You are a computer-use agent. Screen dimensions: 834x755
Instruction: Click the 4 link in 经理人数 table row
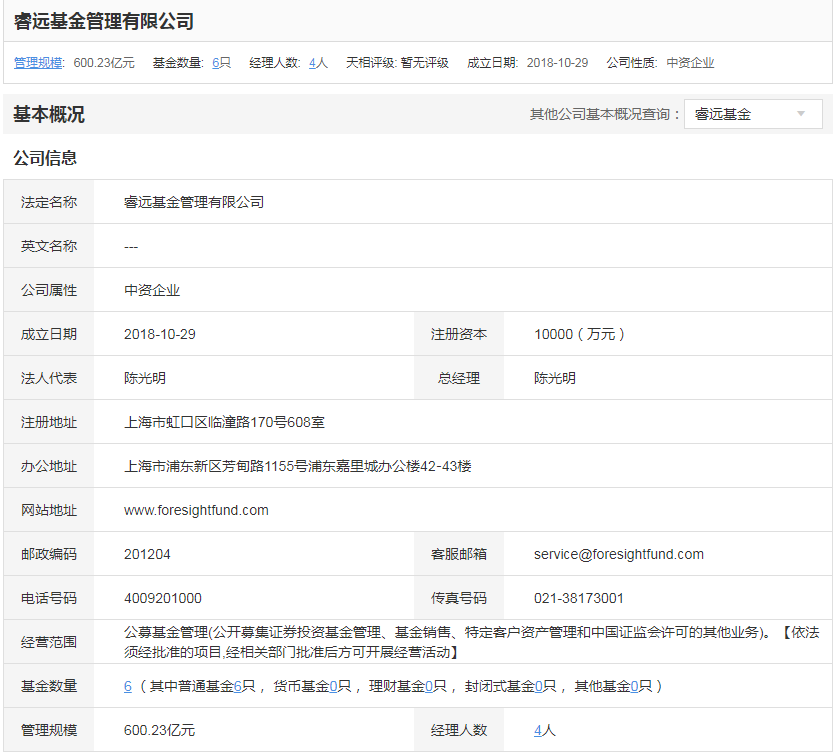click(538, 730)
